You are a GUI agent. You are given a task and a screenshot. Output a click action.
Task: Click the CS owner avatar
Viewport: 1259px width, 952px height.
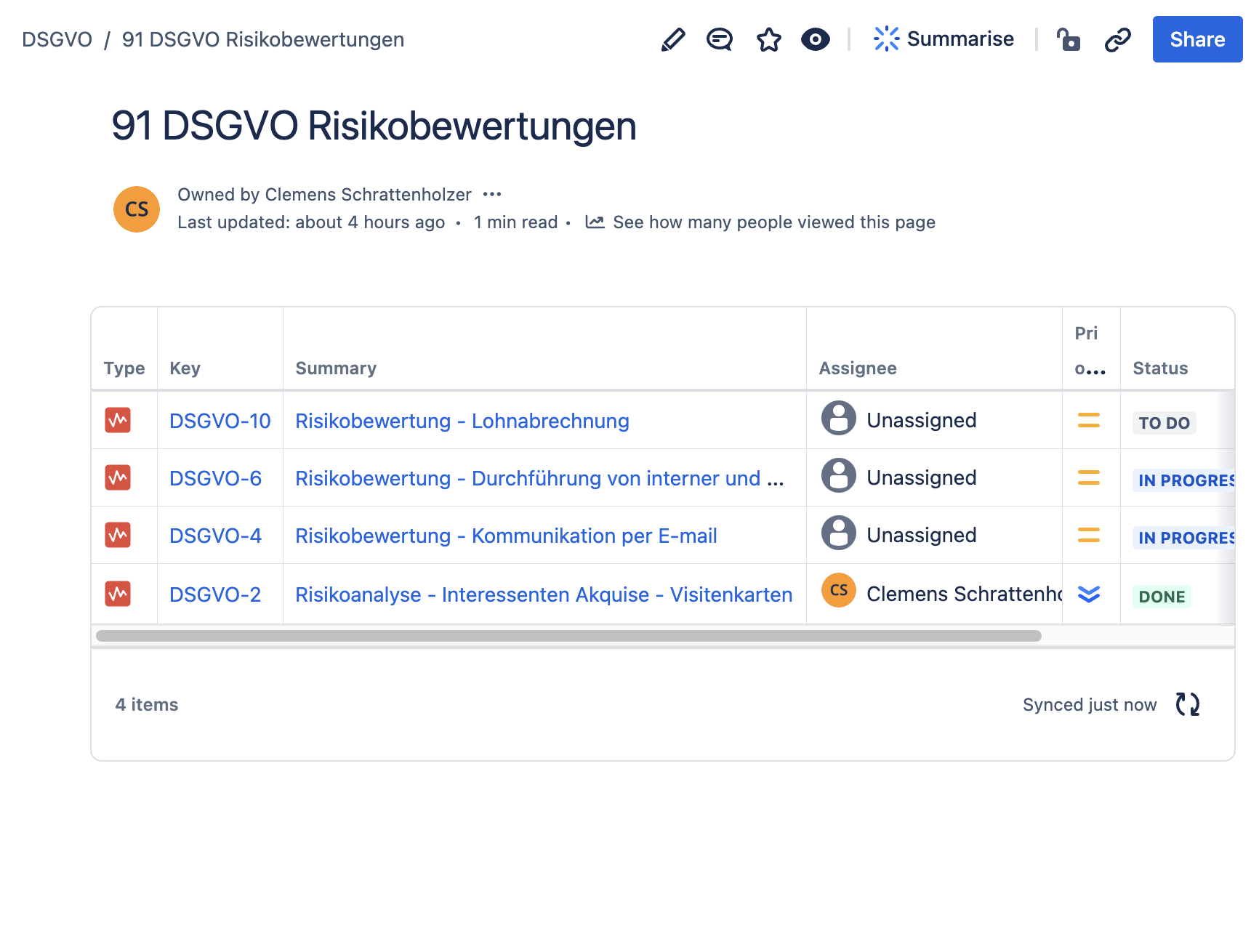(x=137, y=209)
